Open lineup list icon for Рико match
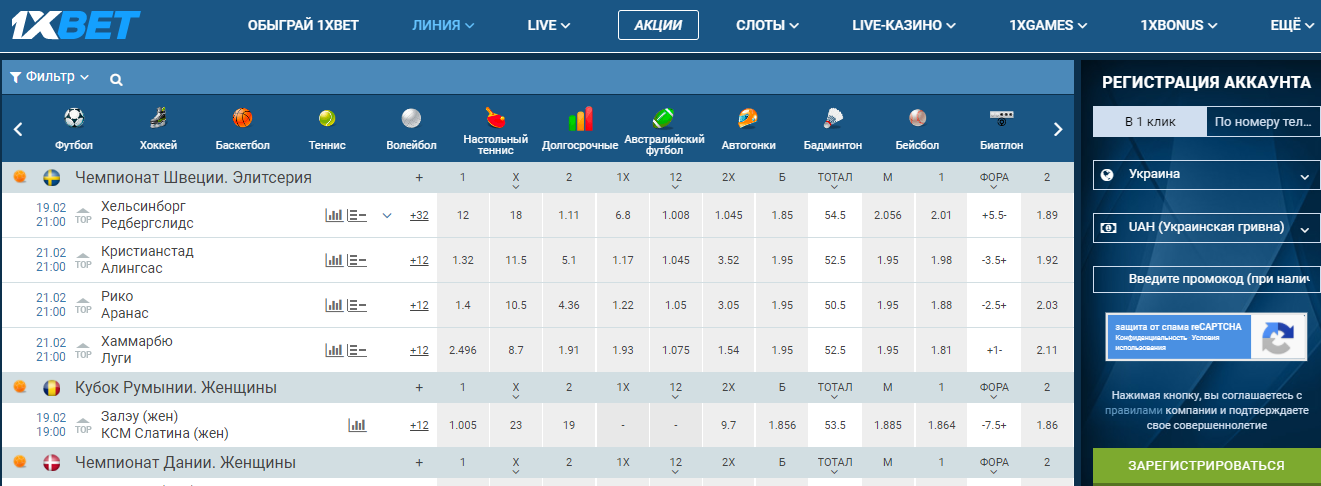 pos(357,305)
